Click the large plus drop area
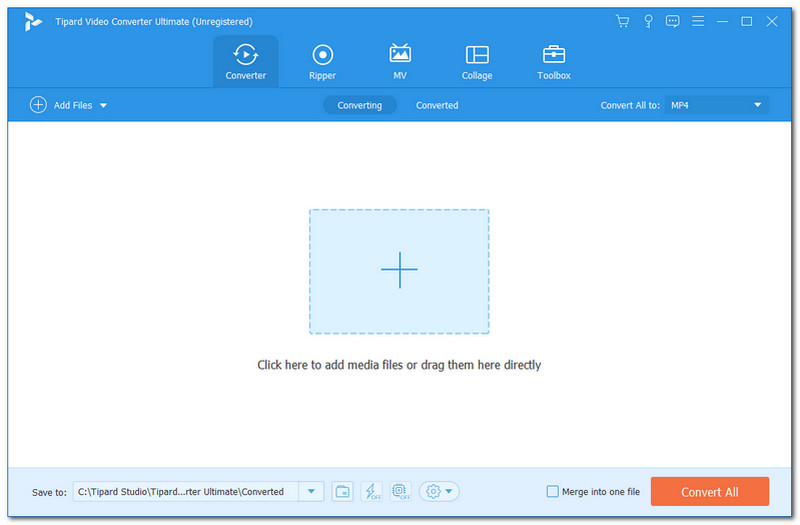Screen dimensions: 800x525 click(x=399, y=271)
